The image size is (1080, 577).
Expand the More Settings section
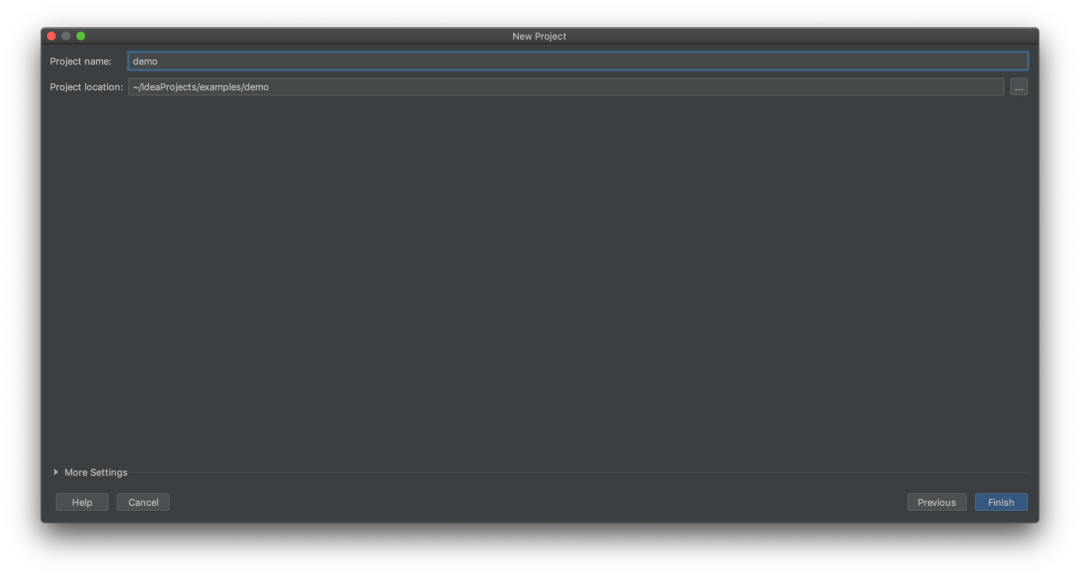coord(90,472)
